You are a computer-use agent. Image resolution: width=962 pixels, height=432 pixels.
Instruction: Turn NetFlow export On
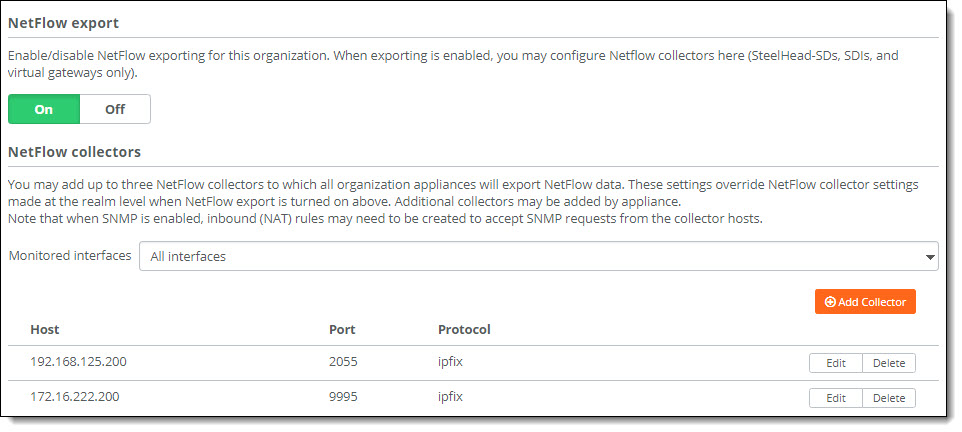44,109
